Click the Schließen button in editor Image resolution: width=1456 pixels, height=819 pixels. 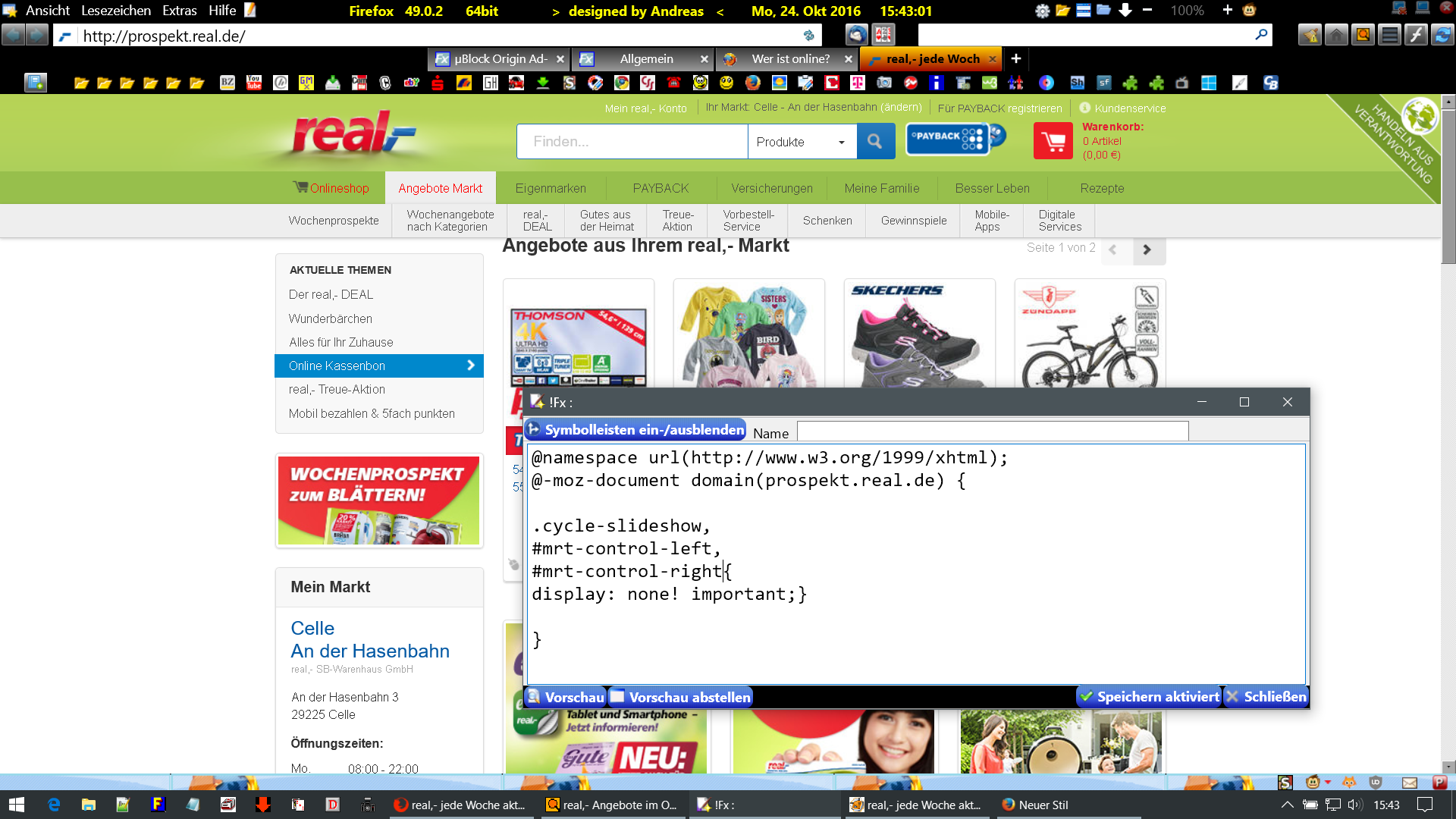(1266, 696)
